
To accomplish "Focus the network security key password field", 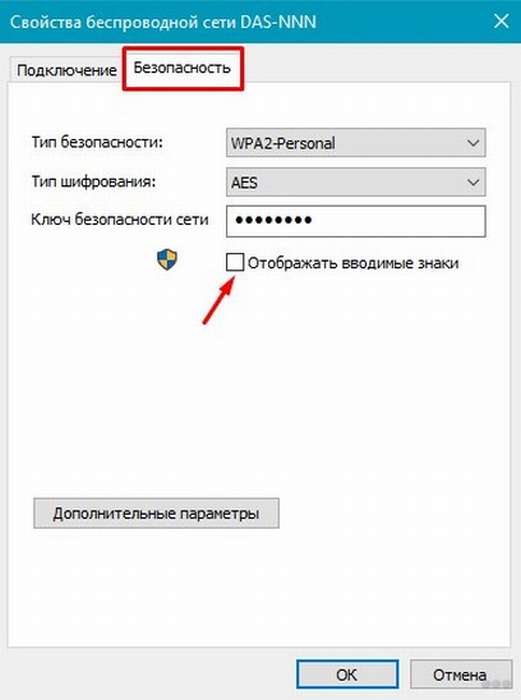I will point(356,221).
